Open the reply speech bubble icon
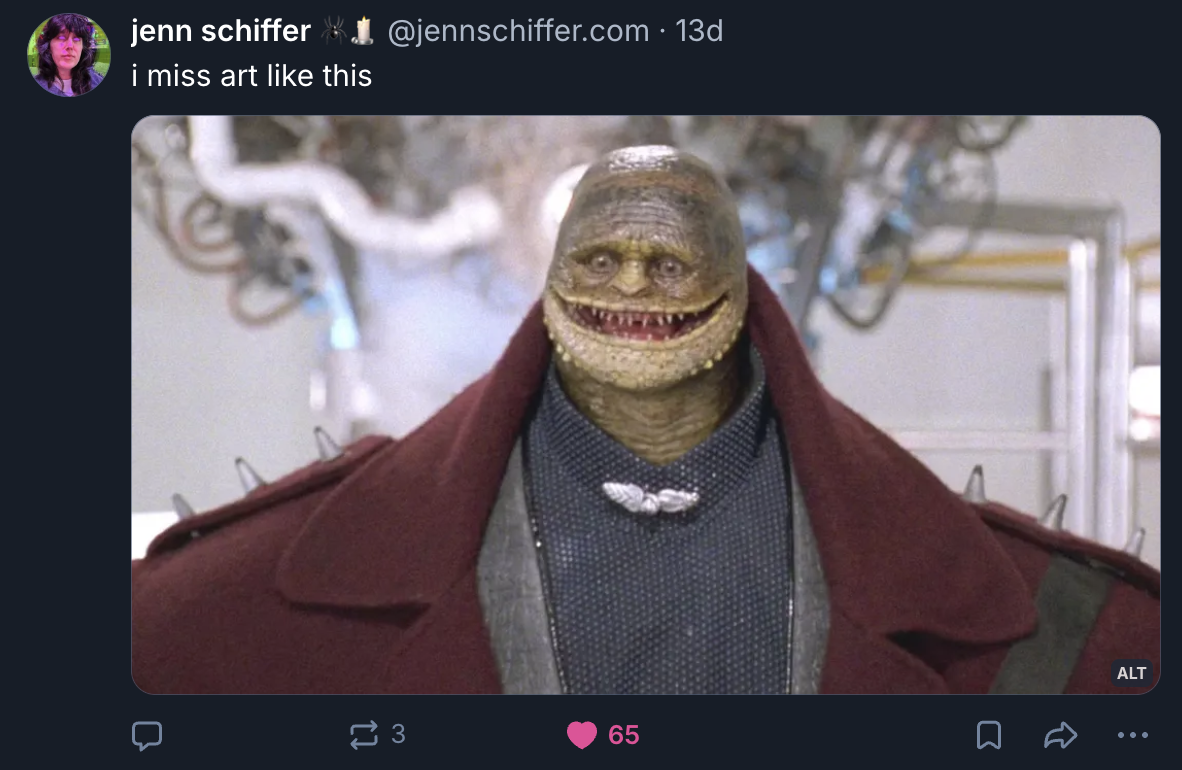This screenshot has width=1182, height=770. [x=147, y=735]
